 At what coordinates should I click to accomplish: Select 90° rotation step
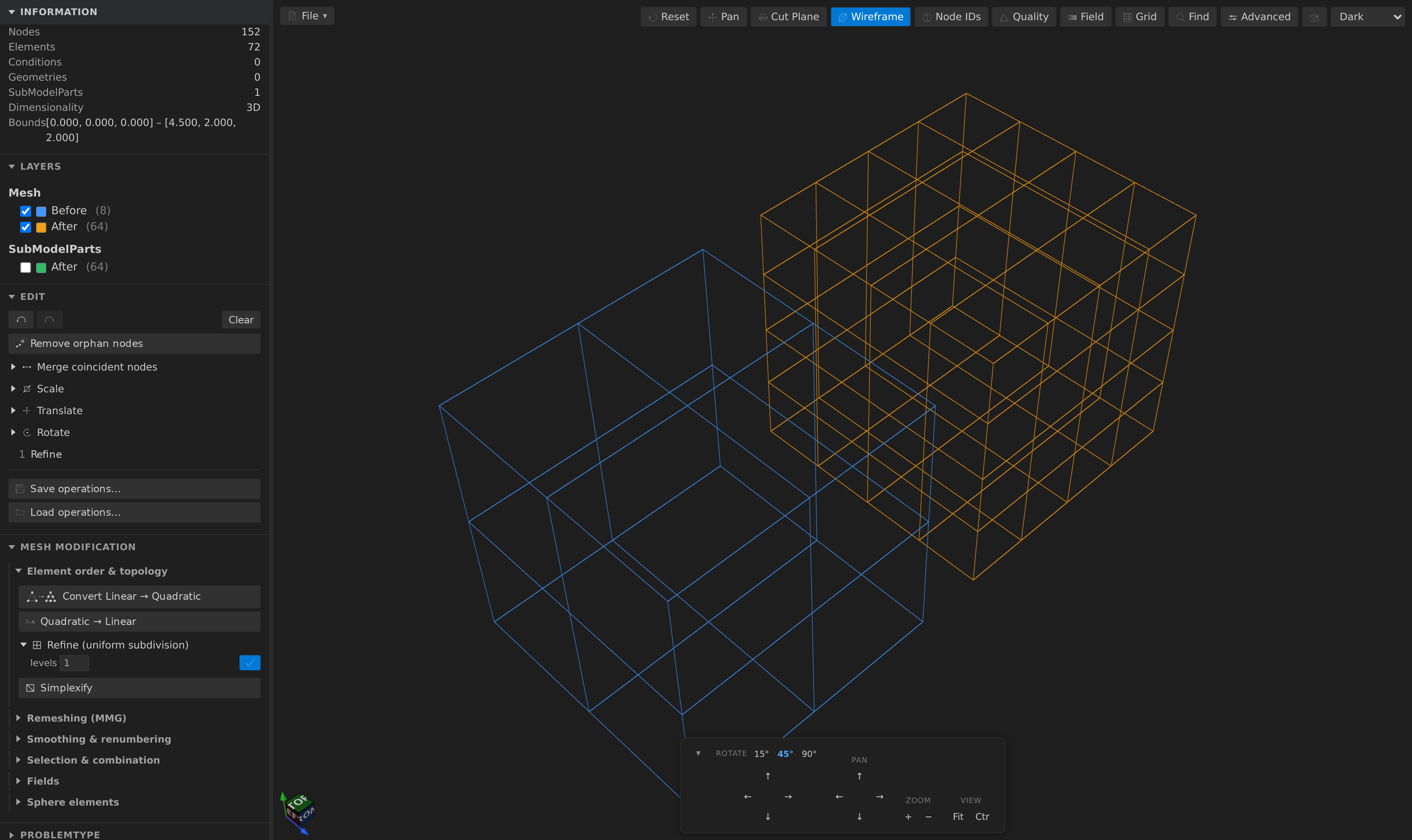click(809, 754)
